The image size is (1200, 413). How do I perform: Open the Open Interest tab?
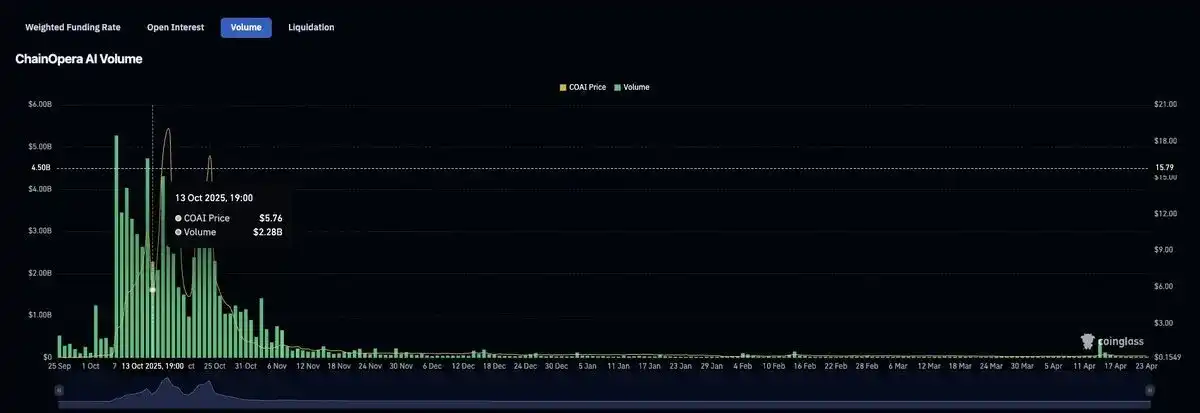click(175, 27)
